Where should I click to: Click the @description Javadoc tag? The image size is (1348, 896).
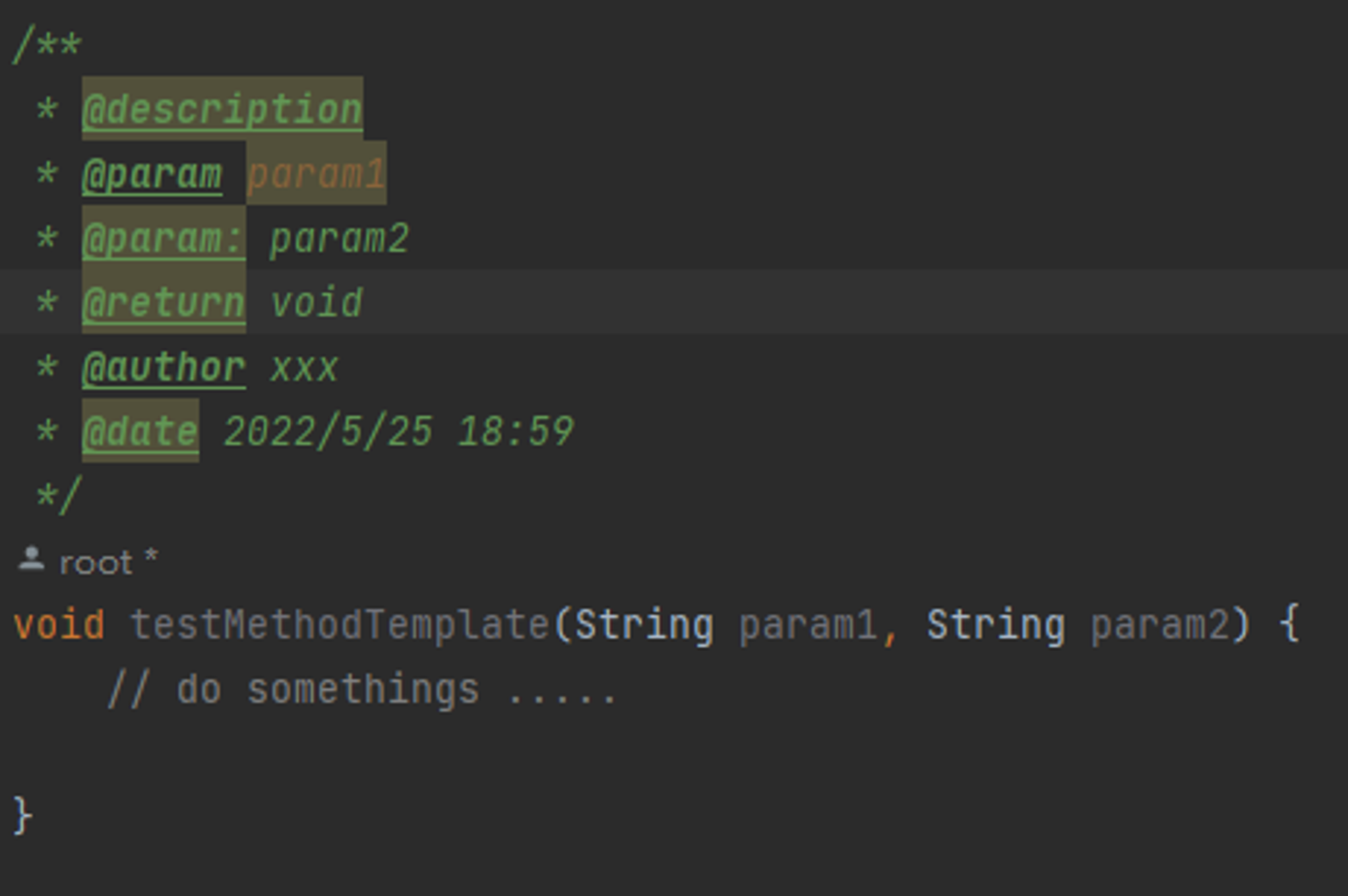222,110
